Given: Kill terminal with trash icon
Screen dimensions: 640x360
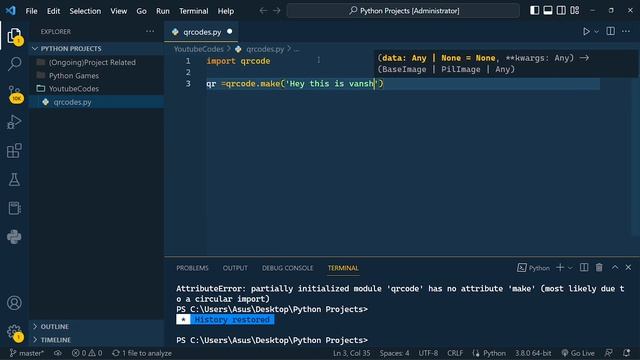Looking at the screenshot, I should pos(599,267).
